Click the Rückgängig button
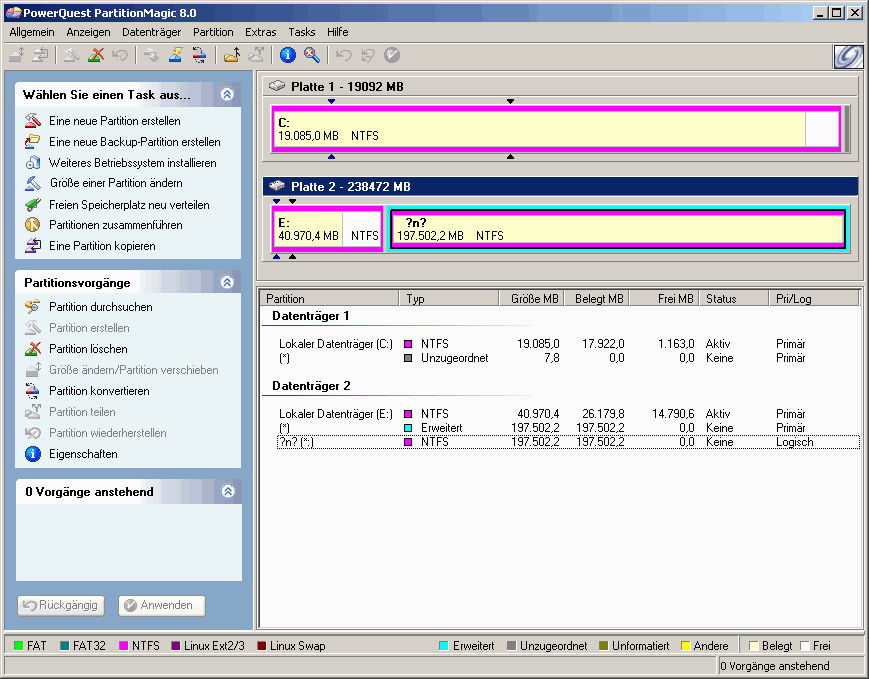The width and height of the screenshot is (869, 679). pos(61,605)
